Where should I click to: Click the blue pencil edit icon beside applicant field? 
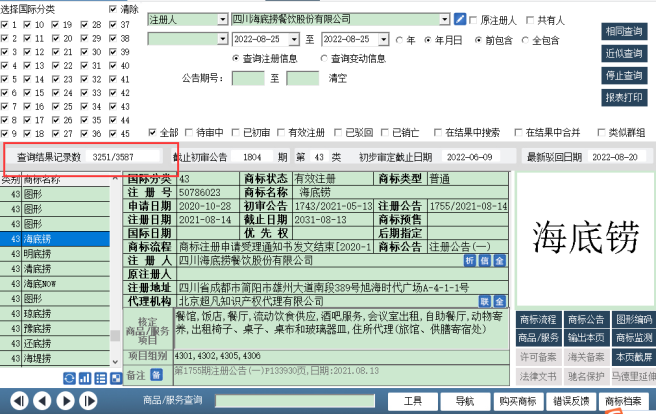click(460, 19)
